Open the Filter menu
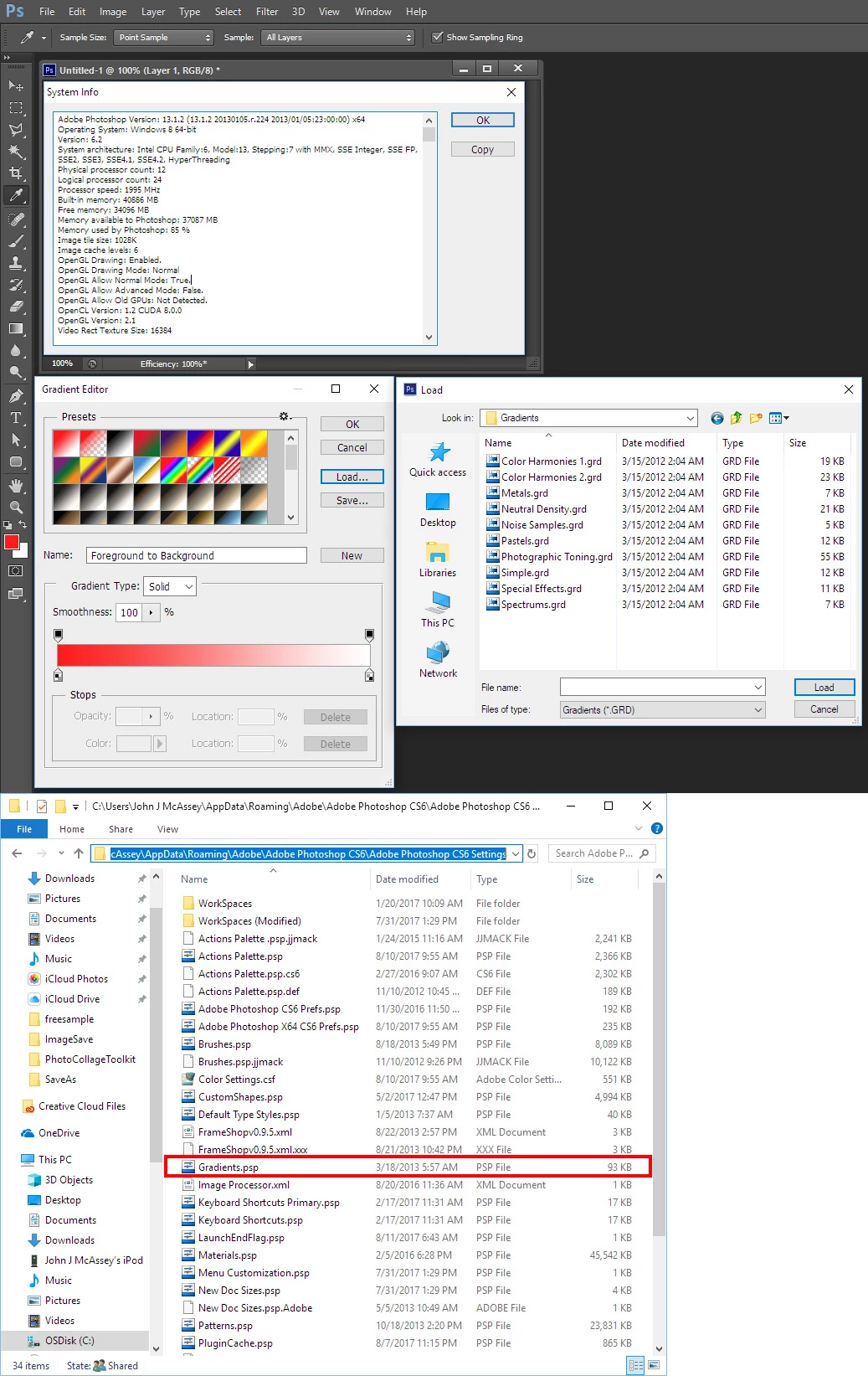The width and height of the screenshot is (868, 1376). point(267,12)
